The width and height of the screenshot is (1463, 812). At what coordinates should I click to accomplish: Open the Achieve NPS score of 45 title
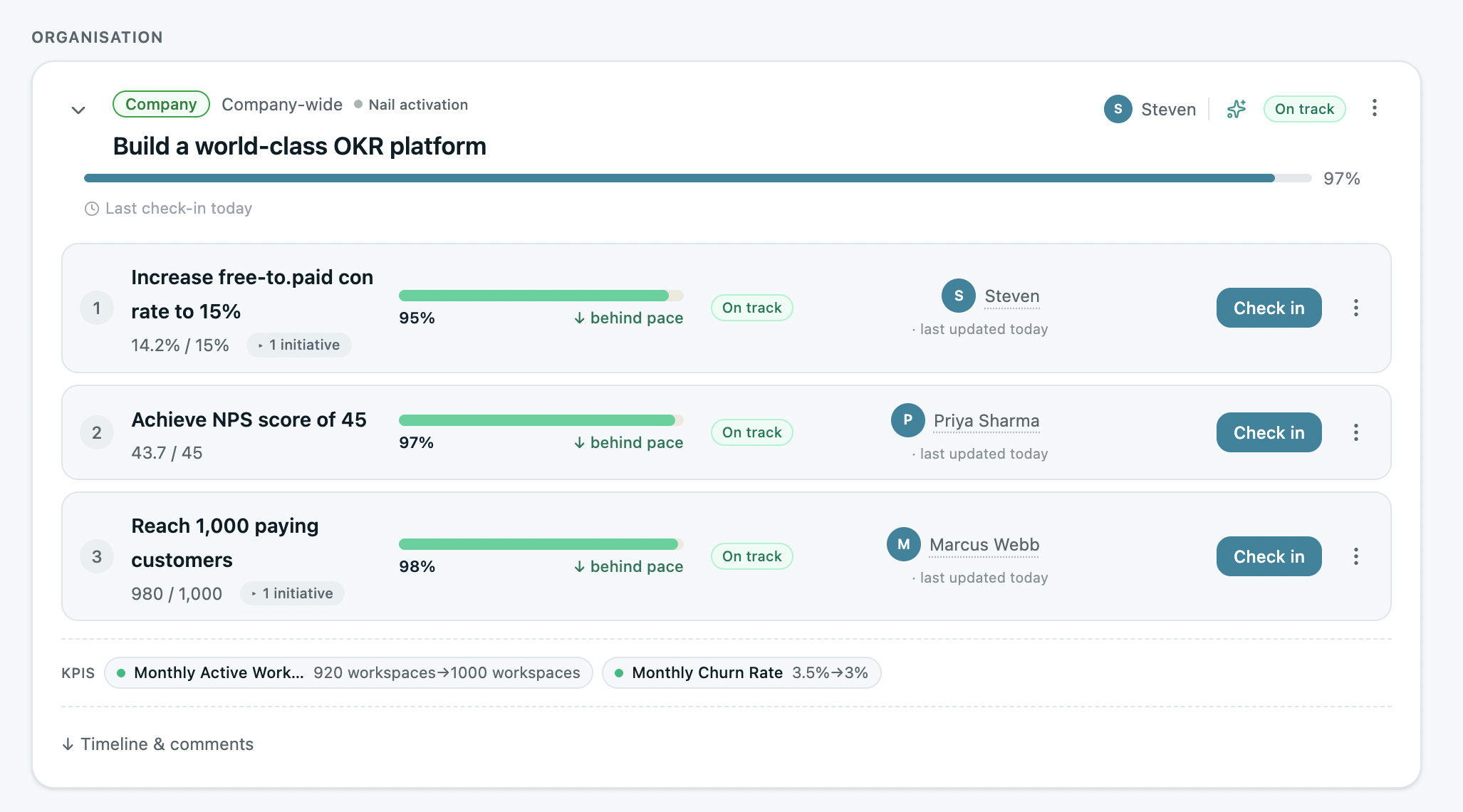pos(249,420)
